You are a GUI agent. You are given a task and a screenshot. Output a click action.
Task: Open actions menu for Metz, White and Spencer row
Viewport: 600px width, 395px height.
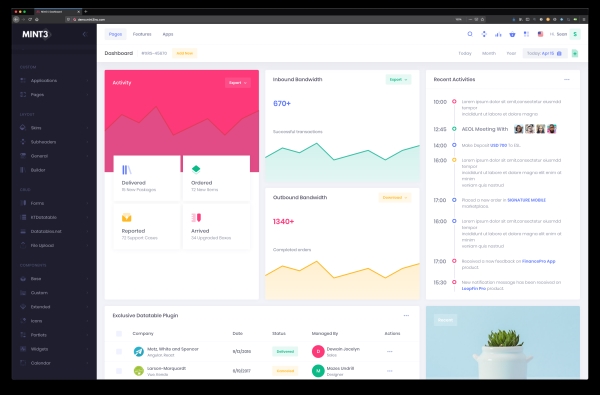click(390, 351)
